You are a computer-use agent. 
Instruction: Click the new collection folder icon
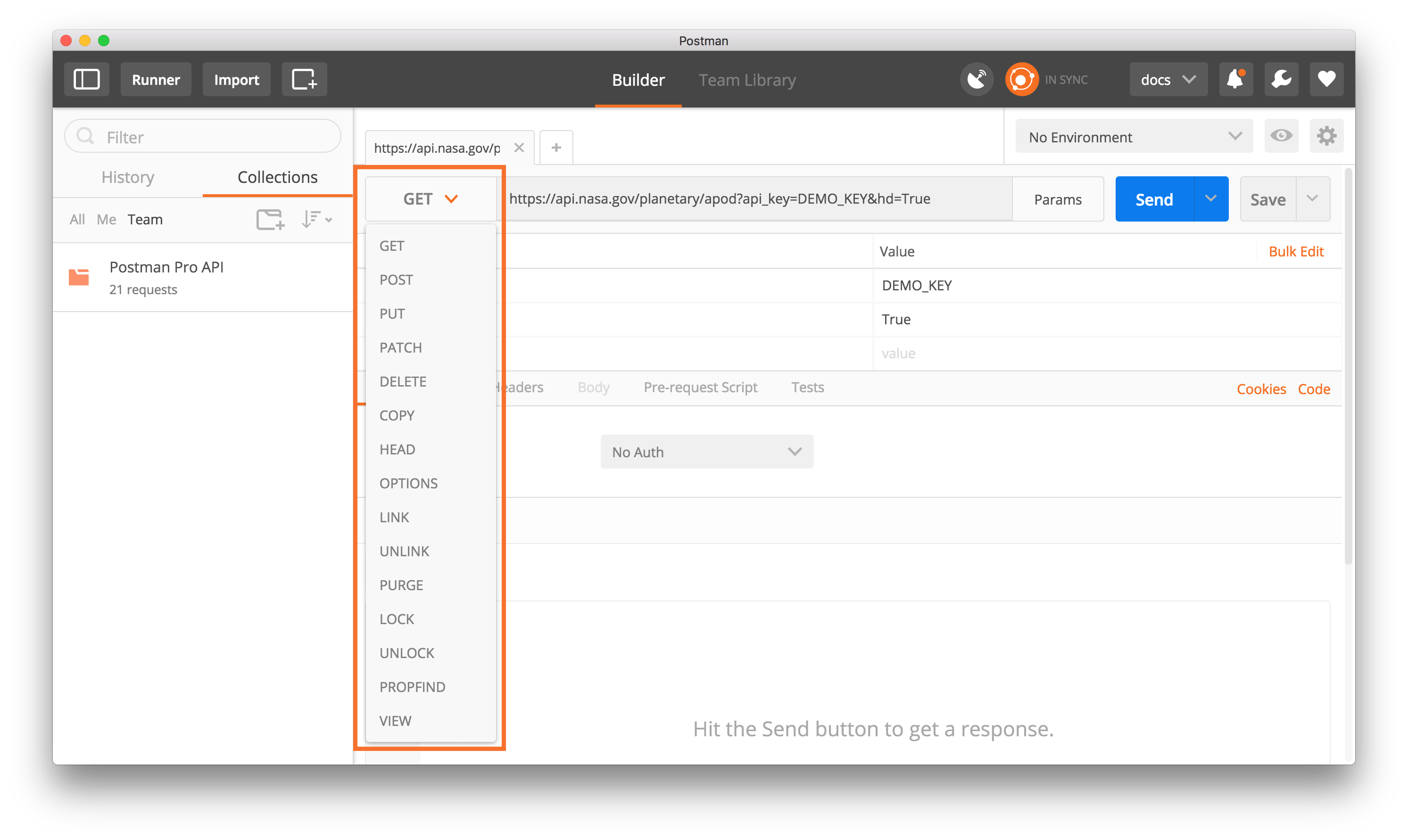pos(270,220)
